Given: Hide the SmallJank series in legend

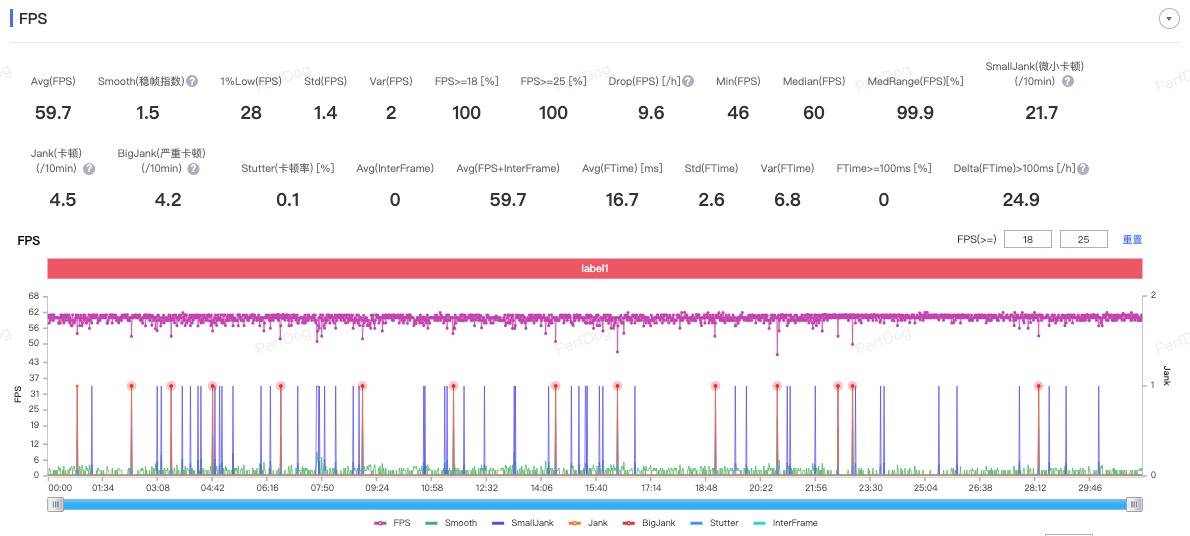Looking at the screenshot, I should tap(519, 523).
